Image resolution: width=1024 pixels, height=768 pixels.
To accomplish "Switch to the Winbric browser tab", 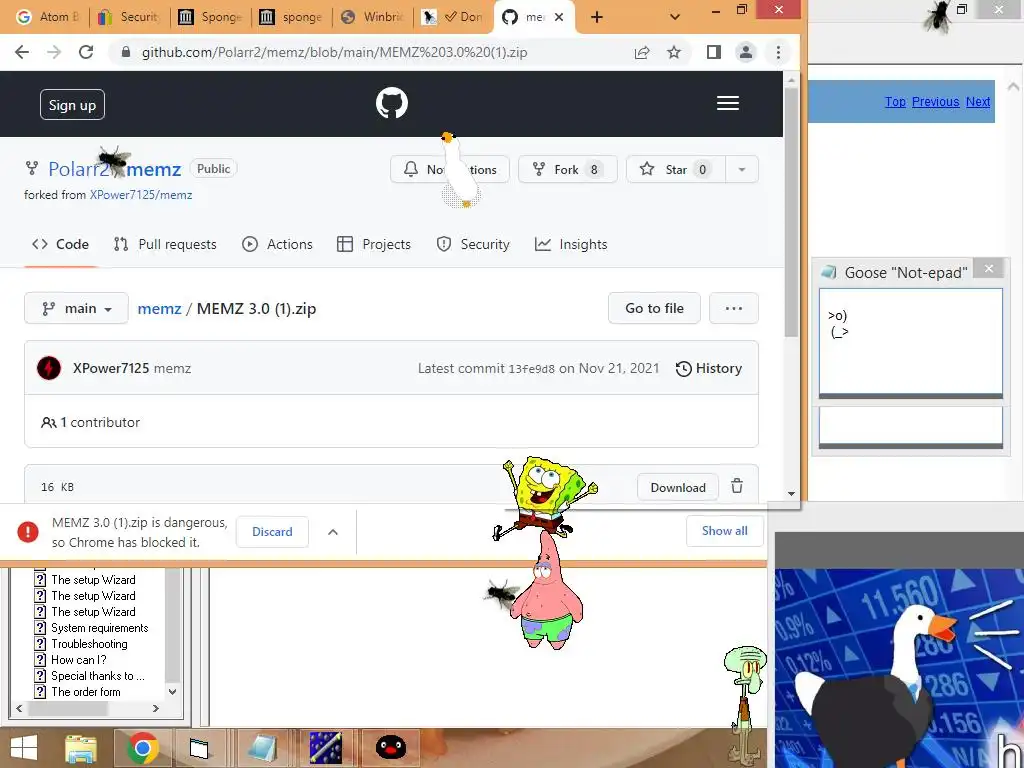I will coord(373,18).
